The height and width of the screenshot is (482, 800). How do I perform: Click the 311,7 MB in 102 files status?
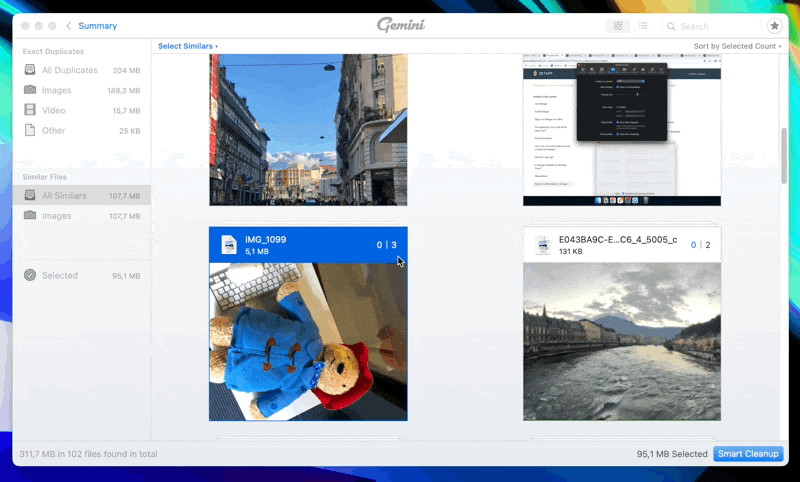pos(88,453)
